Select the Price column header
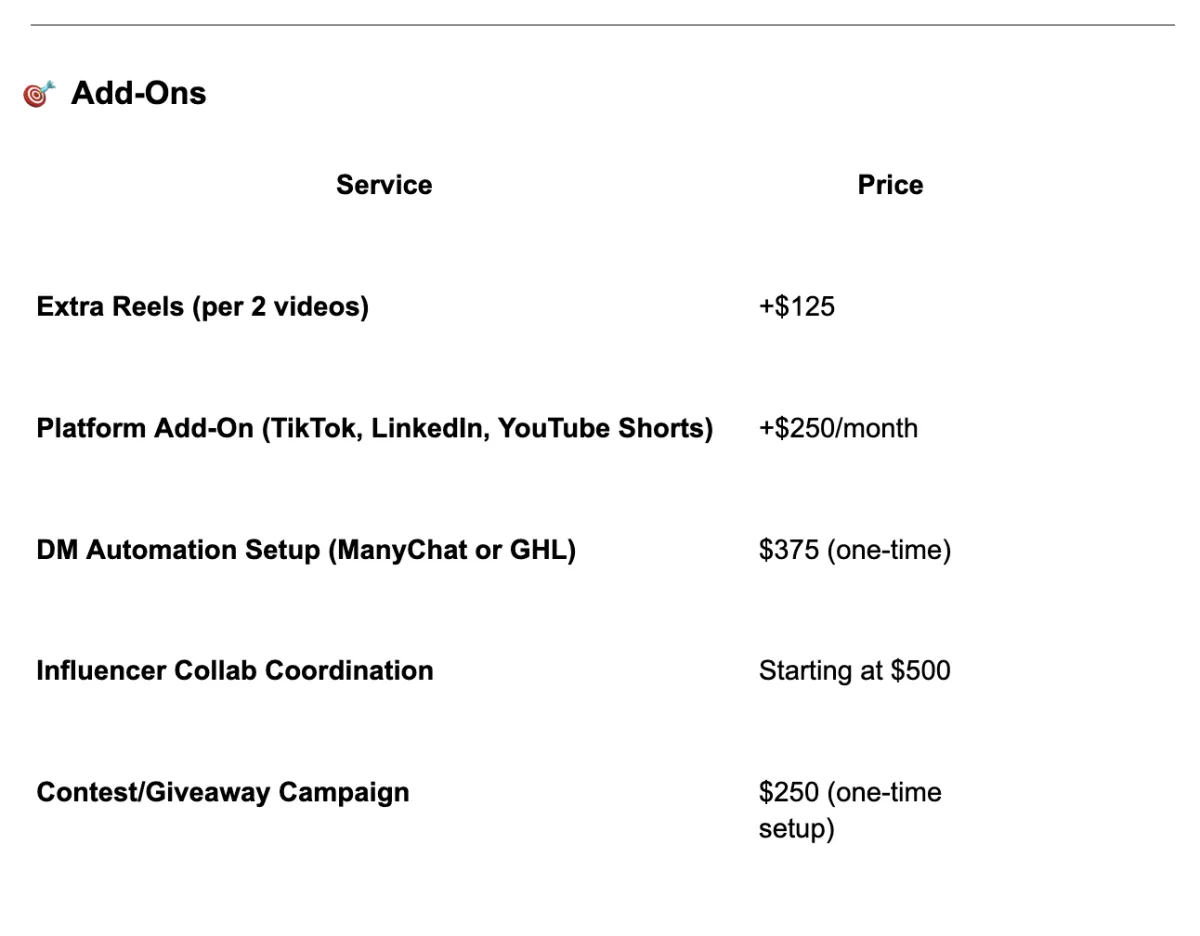The width and height of the screenshot is (1200, 936). pyautogui.click(x=890, y=185)
